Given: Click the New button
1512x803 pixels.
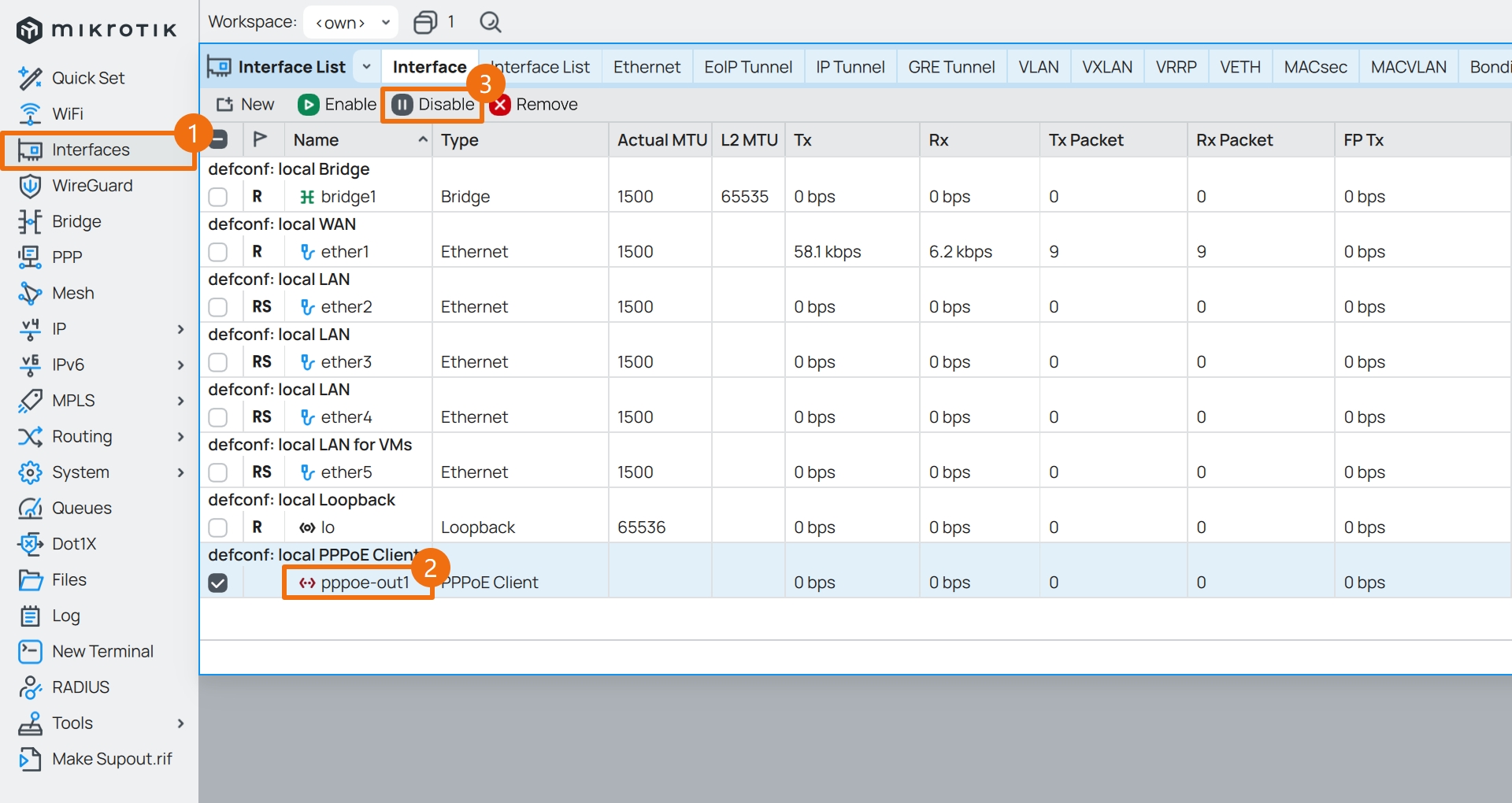Looking at the screenshot, I should [x=246, y=105].
